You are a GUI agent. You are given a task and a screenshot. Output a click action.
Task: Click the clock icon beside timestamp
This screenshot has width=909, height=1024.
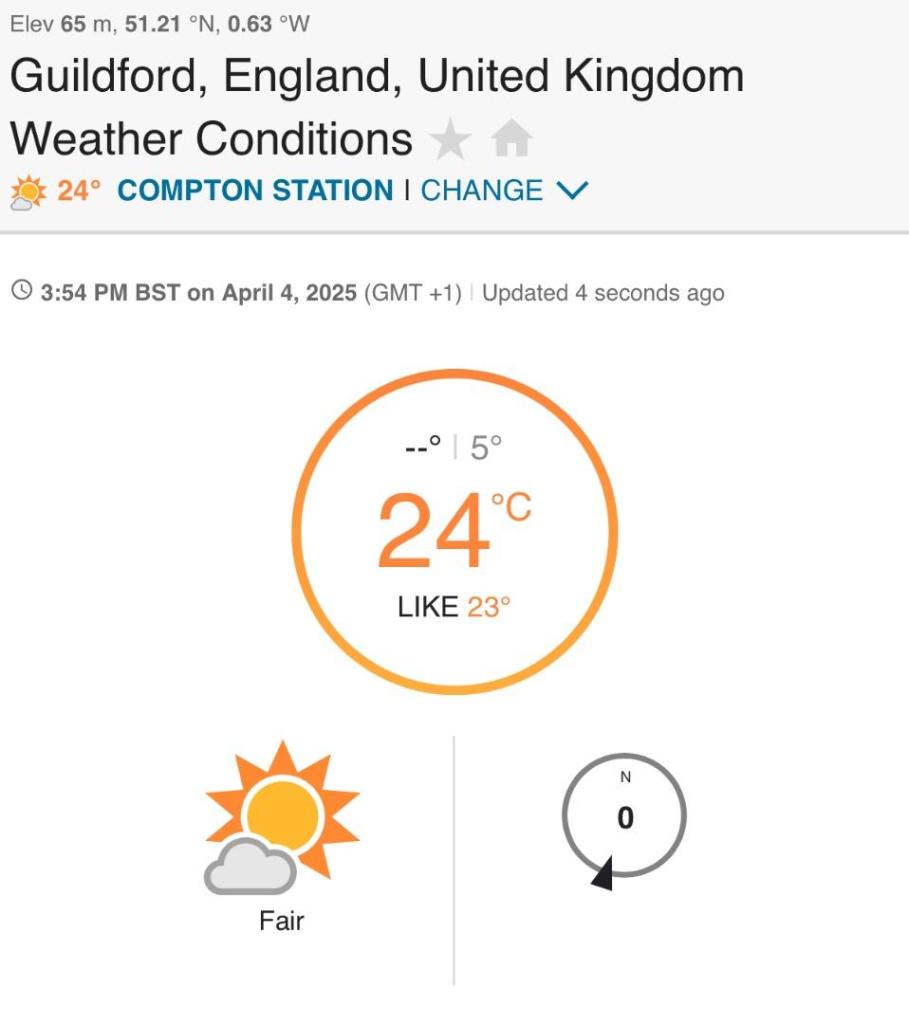[22, 292]
